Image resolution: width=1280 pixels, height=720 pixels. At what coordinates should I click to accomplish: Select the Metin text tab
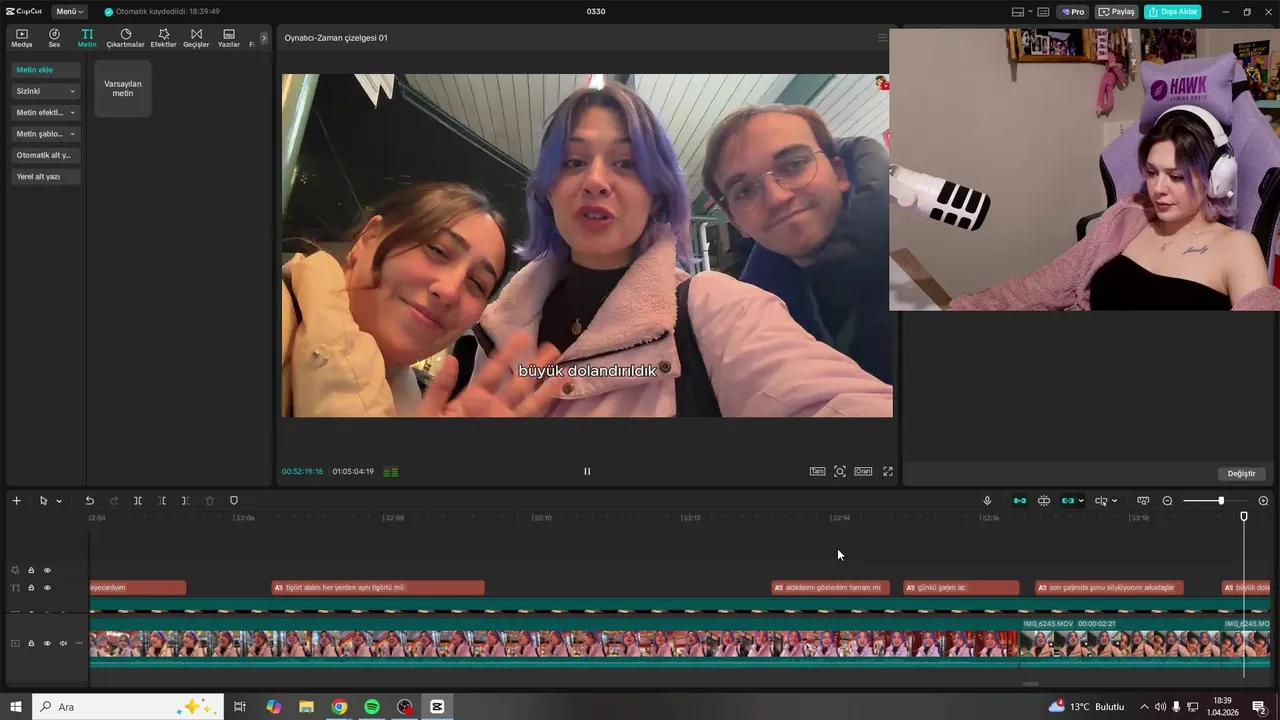coord(87,38)
